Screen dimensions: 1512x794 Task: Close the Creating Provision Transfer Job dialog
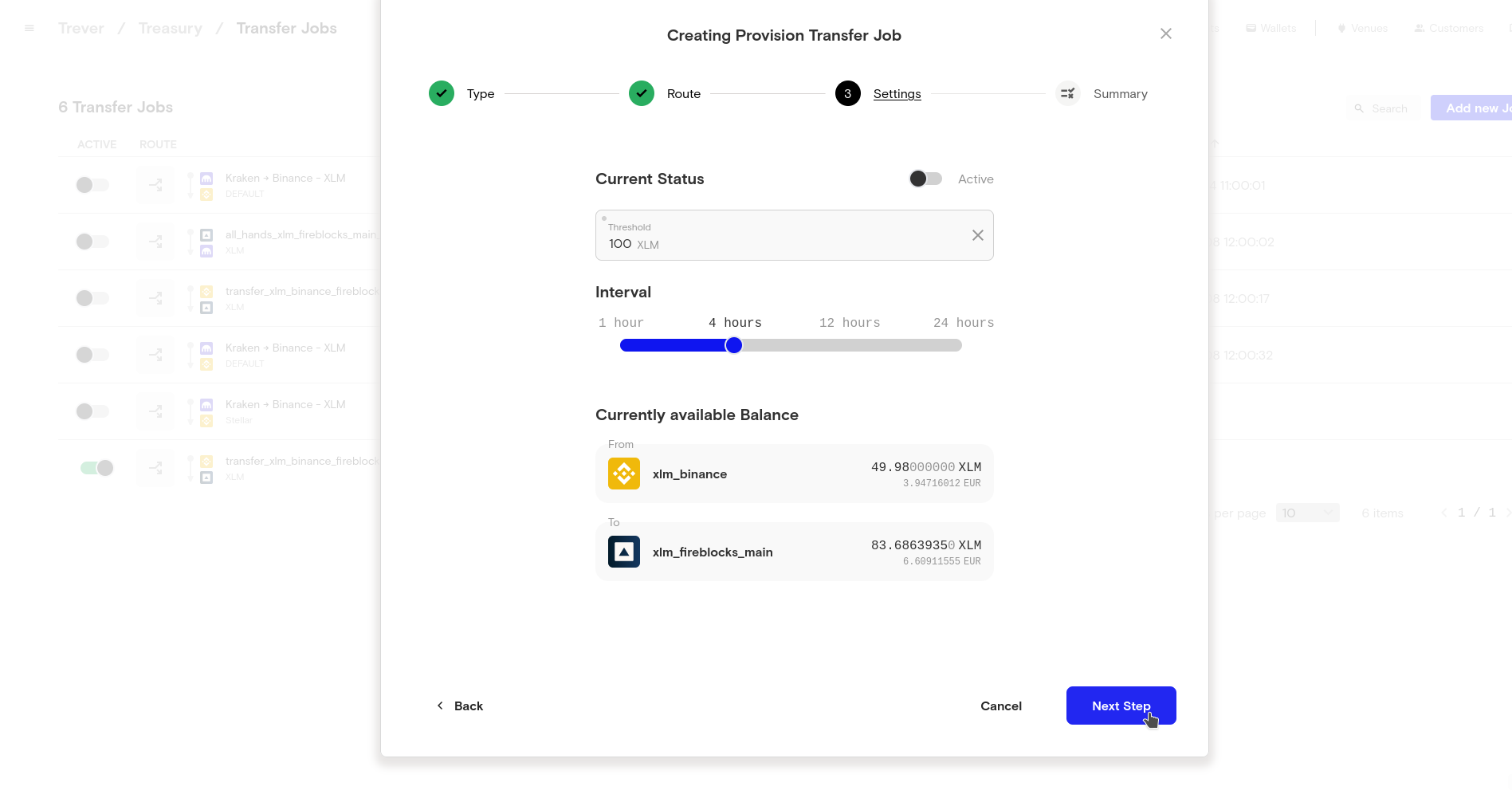click(x=1165, y=33)
